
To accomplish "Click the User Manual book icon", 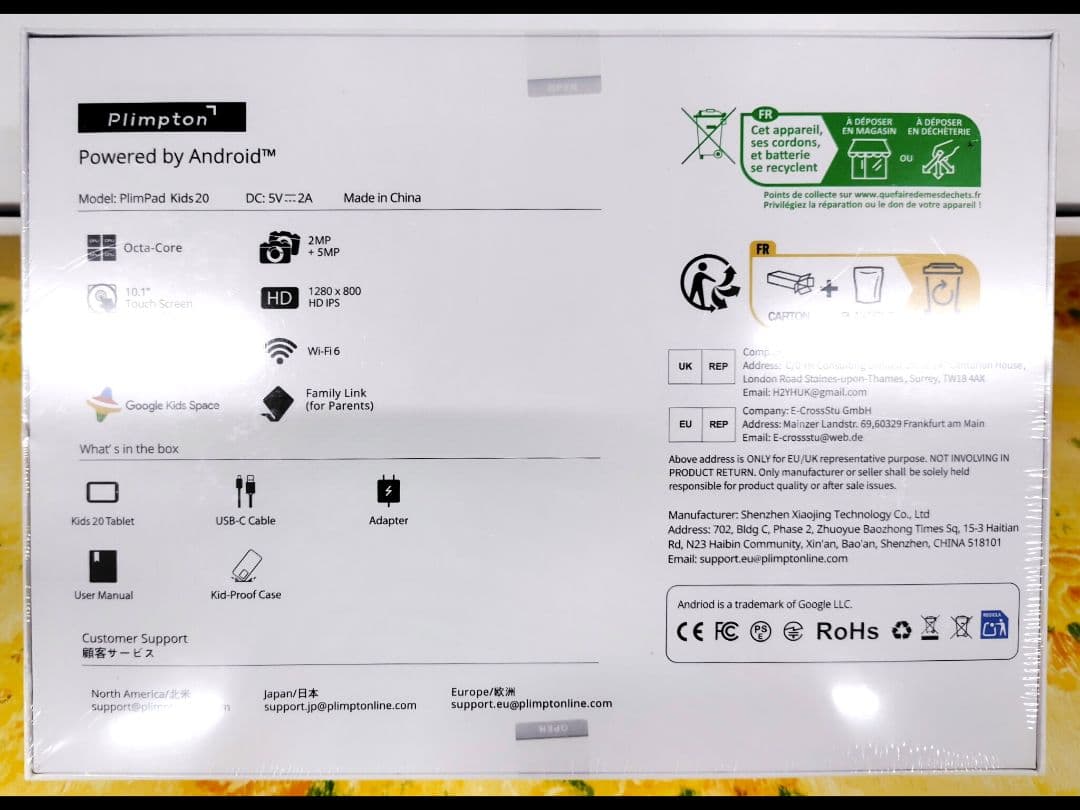I will (x=103, y=566).
